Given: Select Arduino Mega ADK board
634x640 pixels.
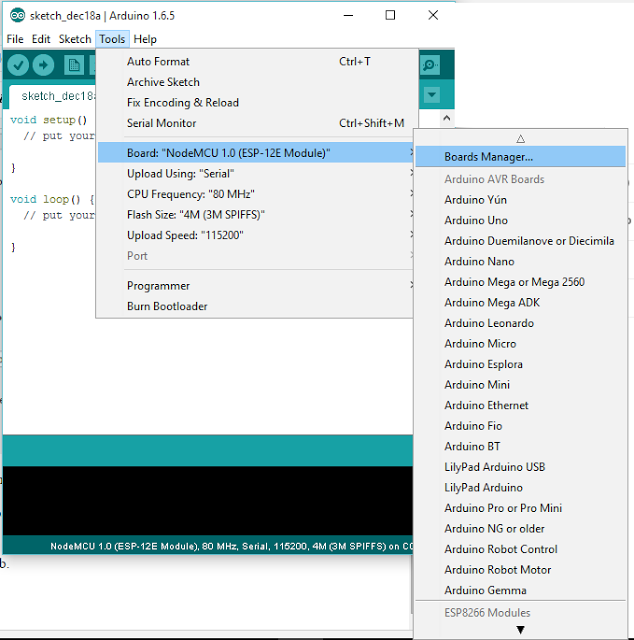Looking at the screenshot, I should click(x=521, y=302).
